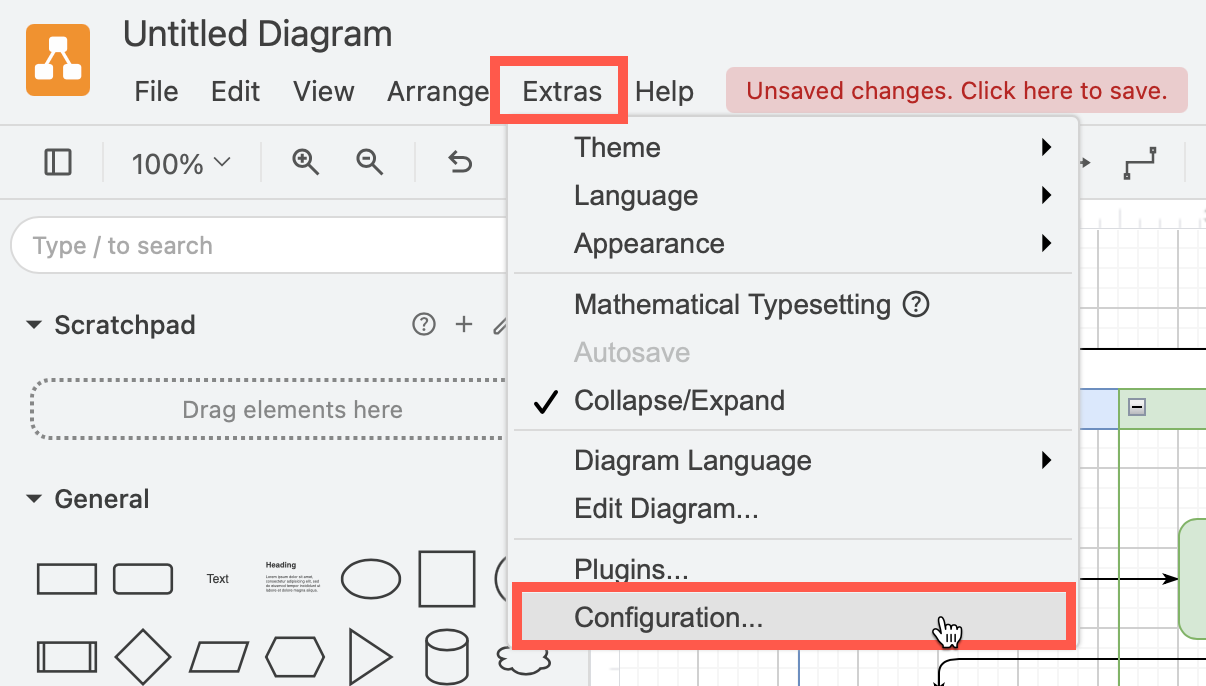Screen dimensions: 1206x686
Task: Open the Arrange menu
Action: coord(438,92)
